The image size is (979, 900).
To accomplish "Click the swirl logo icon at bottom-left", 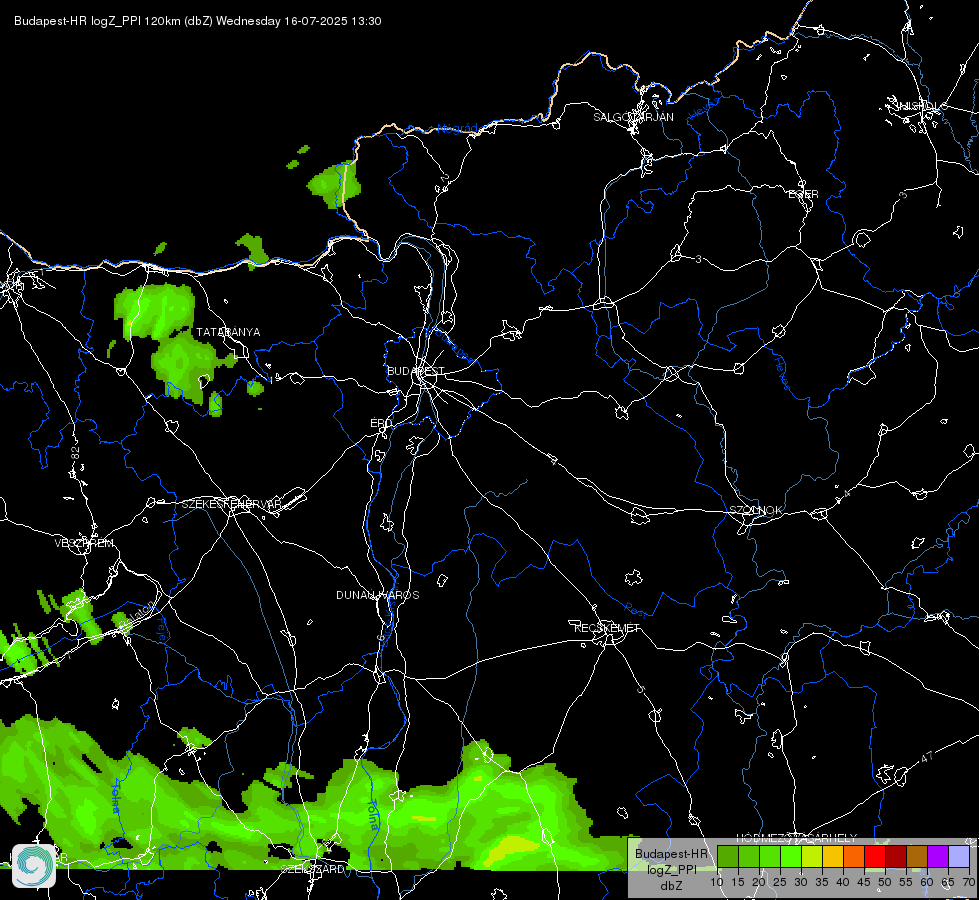I will (x=34, y=866).
